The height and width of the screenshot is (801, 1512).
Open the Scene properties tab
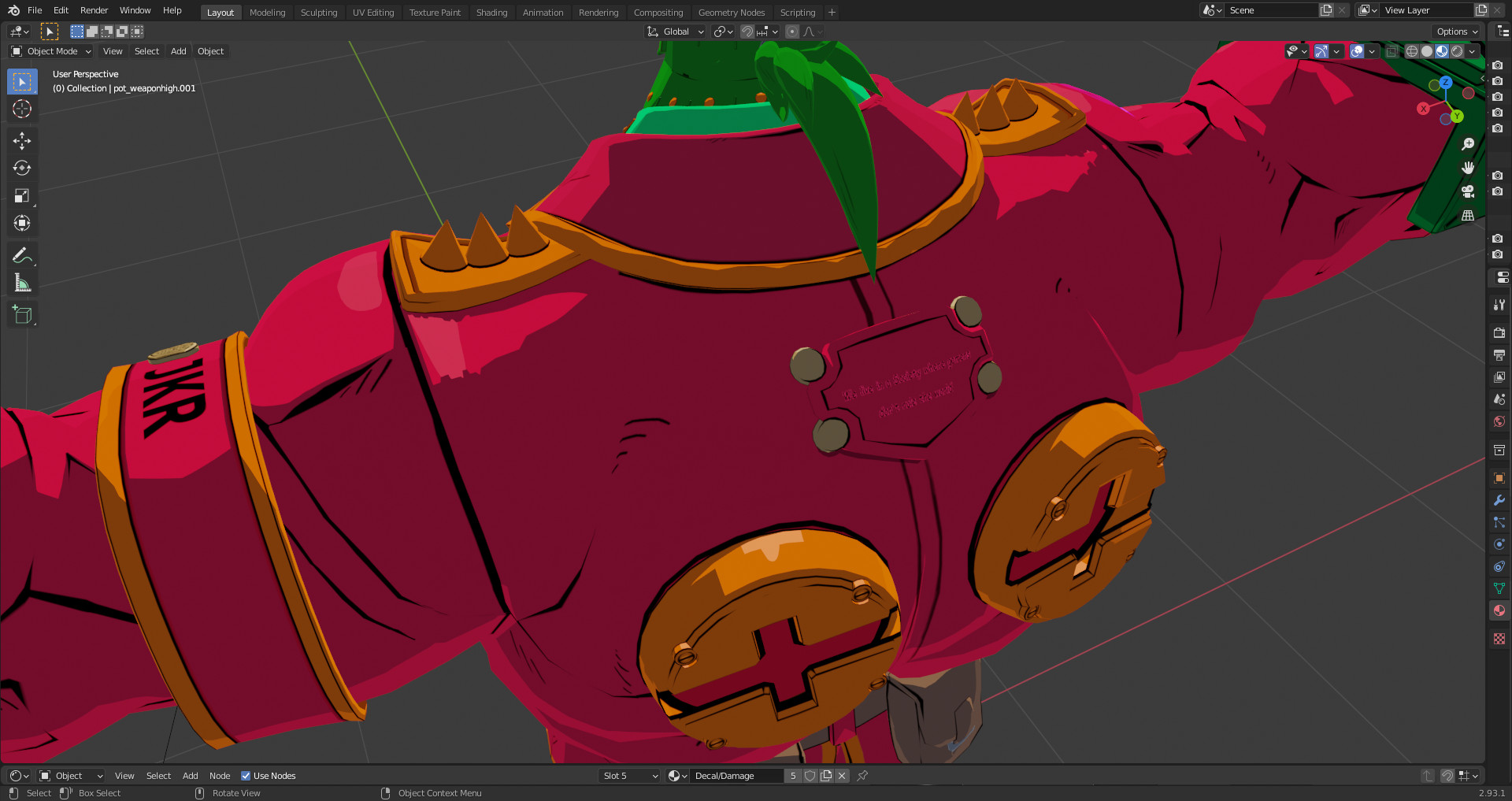click(1499, 399)
